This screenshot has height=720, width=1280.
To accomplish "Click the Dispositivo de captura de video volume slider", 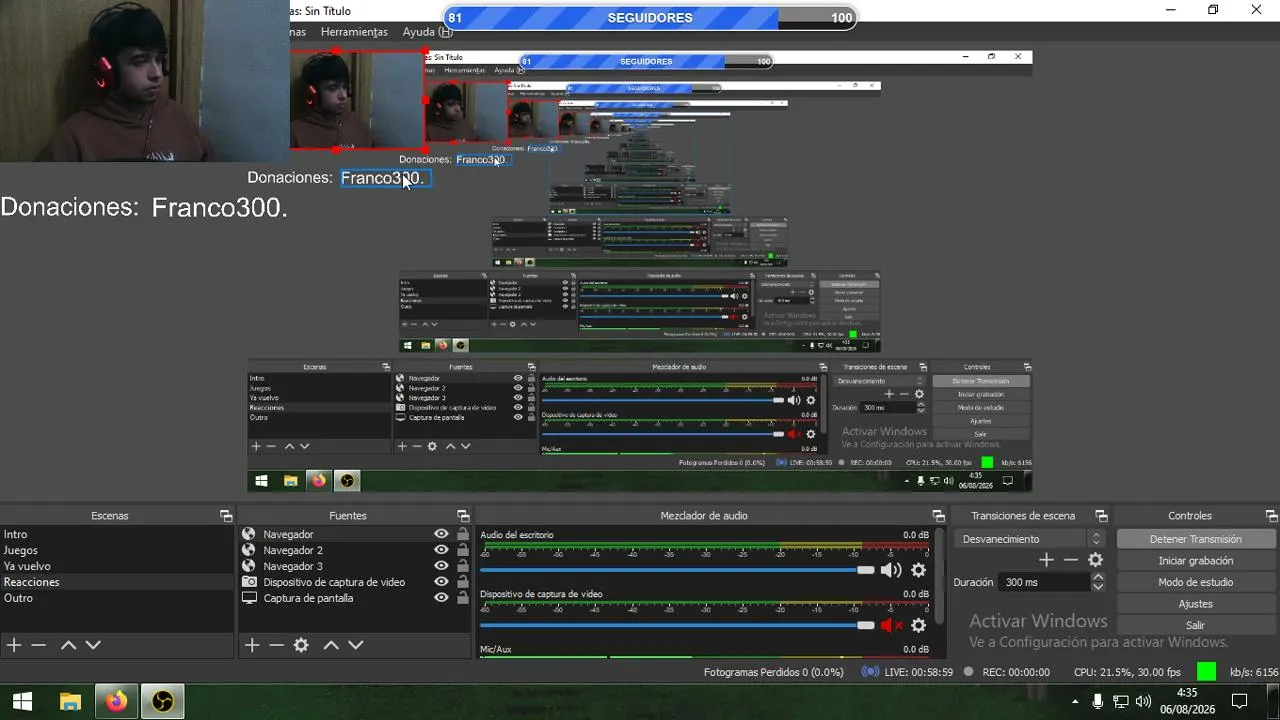I will pyautogui.click(x=677, y=625).
